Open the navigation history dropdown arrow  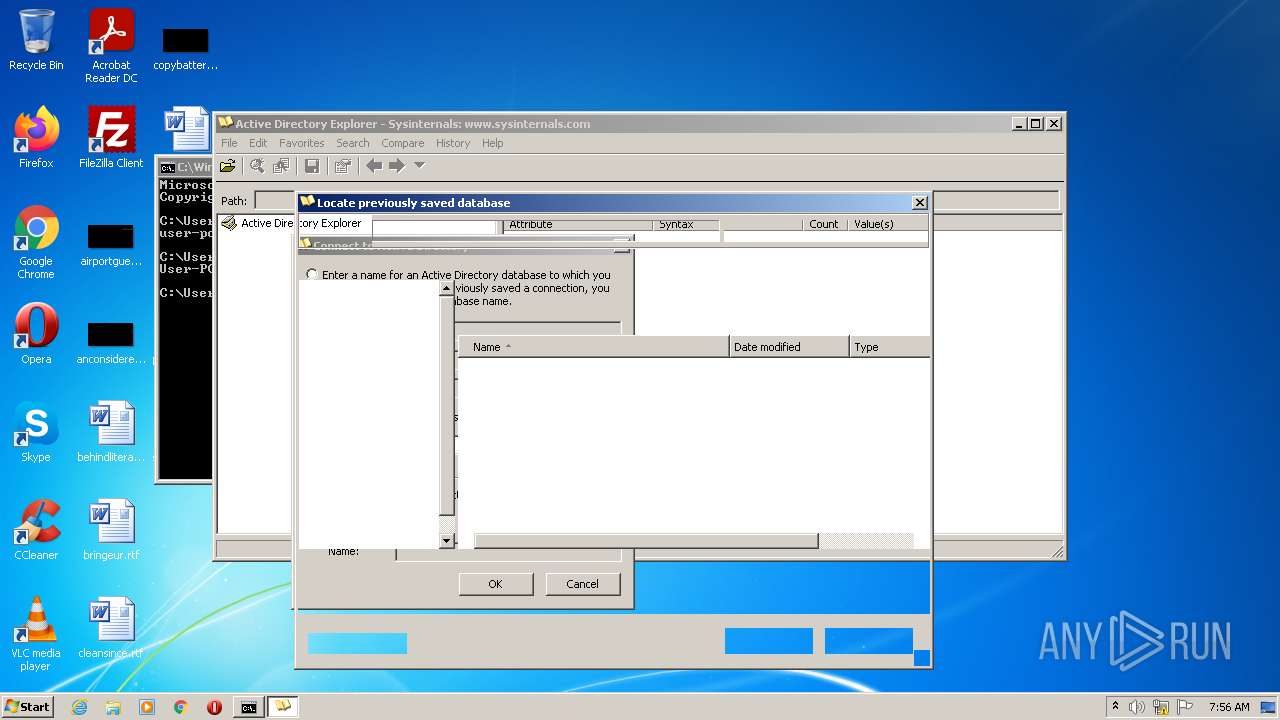click(419, 166)
